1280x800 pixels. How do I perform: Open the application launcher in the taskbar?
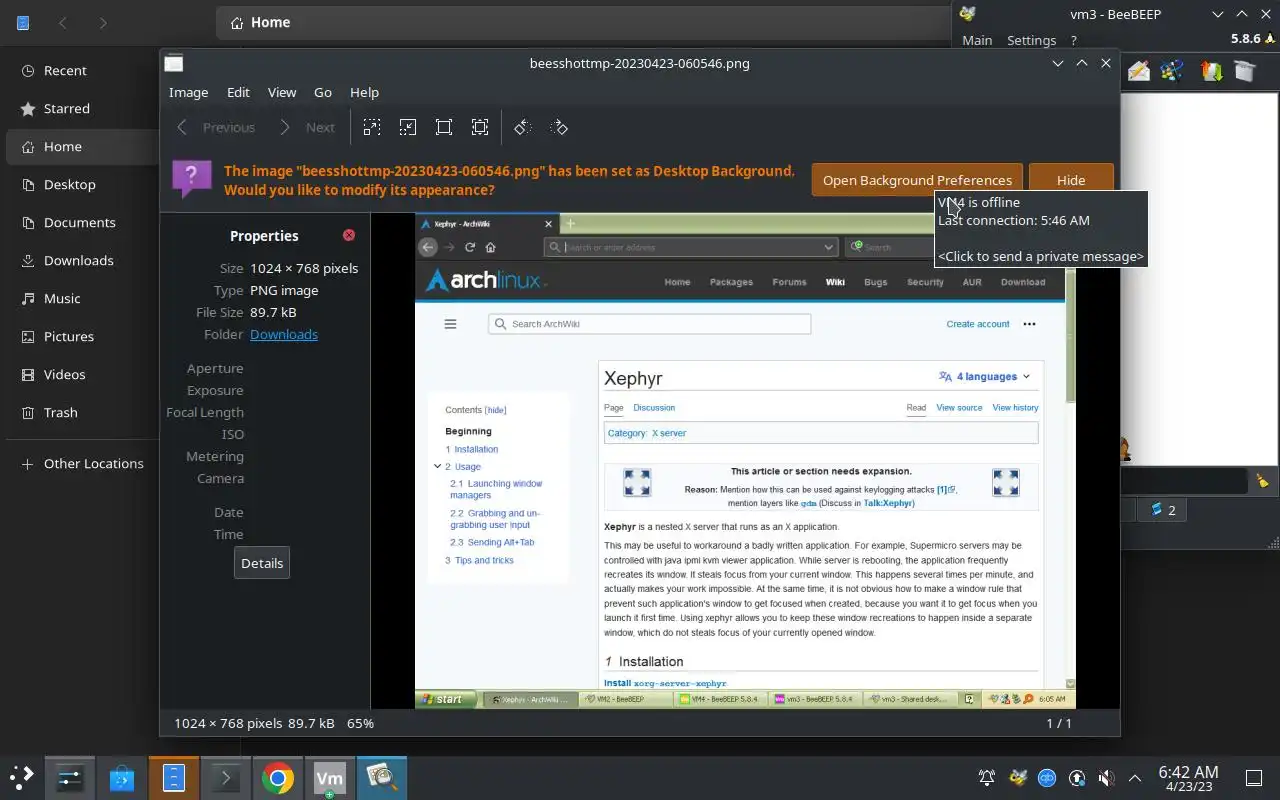(22, 777)
